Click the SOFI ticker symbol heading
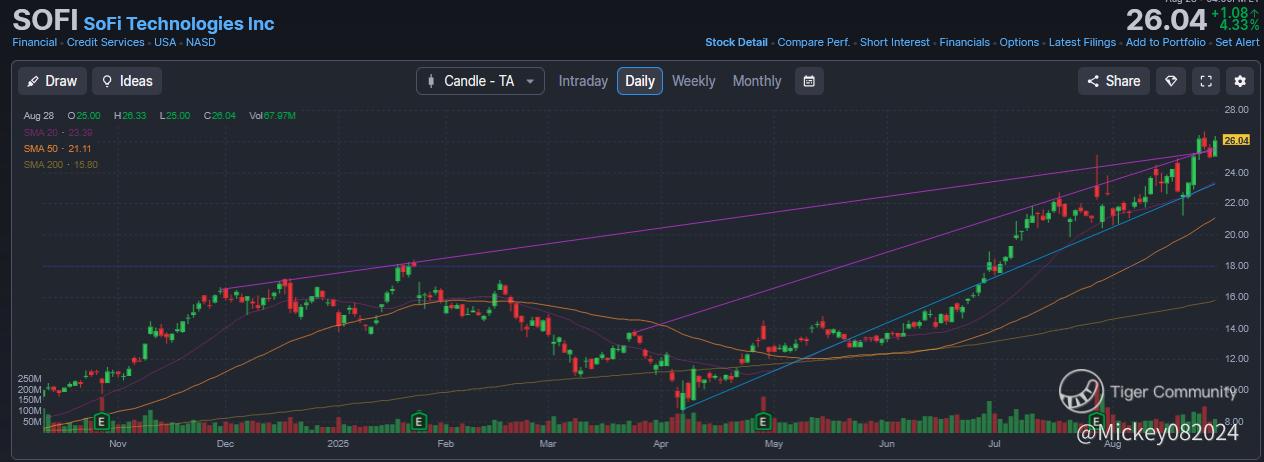This screenshot has width=1264, height=462. [44, 20]
